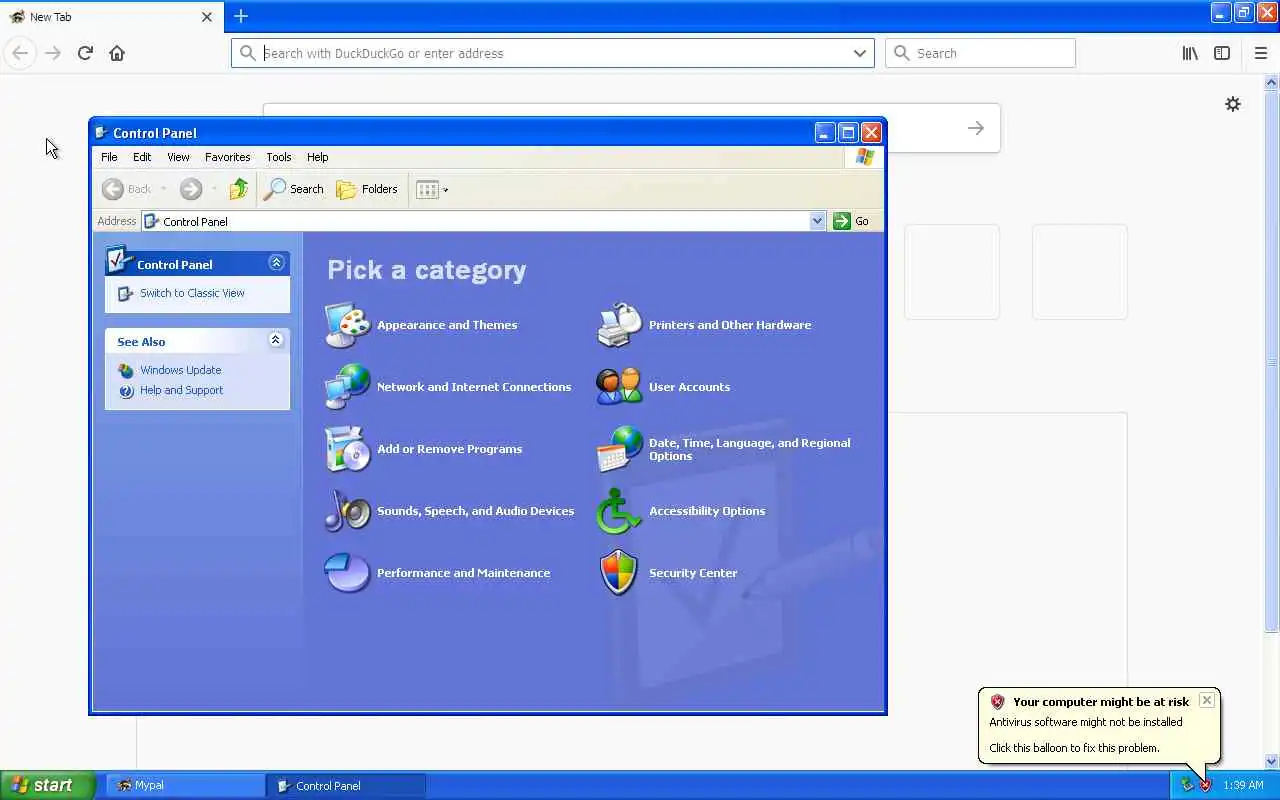This screenshot has width=1280, height=800.
Task: Open Performance and Maintenance pie icon
Action: [347, 573]
